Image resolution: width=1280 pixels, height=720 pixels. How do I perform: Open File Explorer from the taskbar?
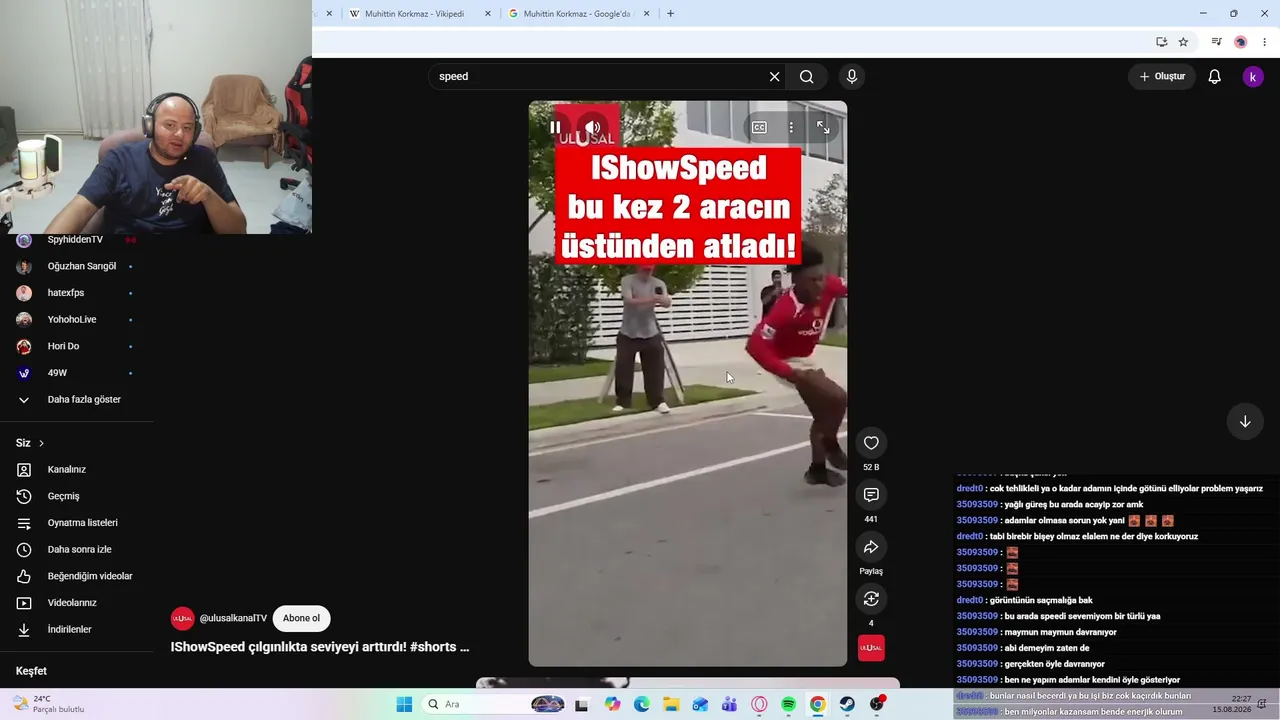671,704
